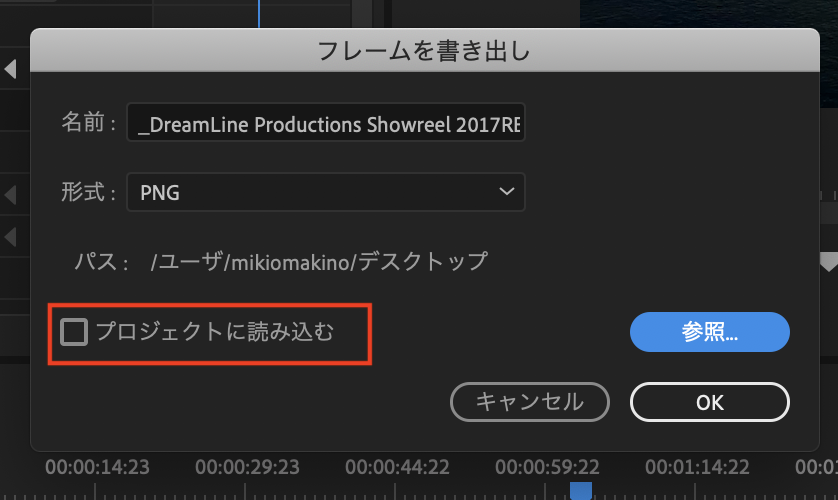Viewport: 838px width, 500px height.
Task: Confirm the frame export with OK
Action: [710, 402]
